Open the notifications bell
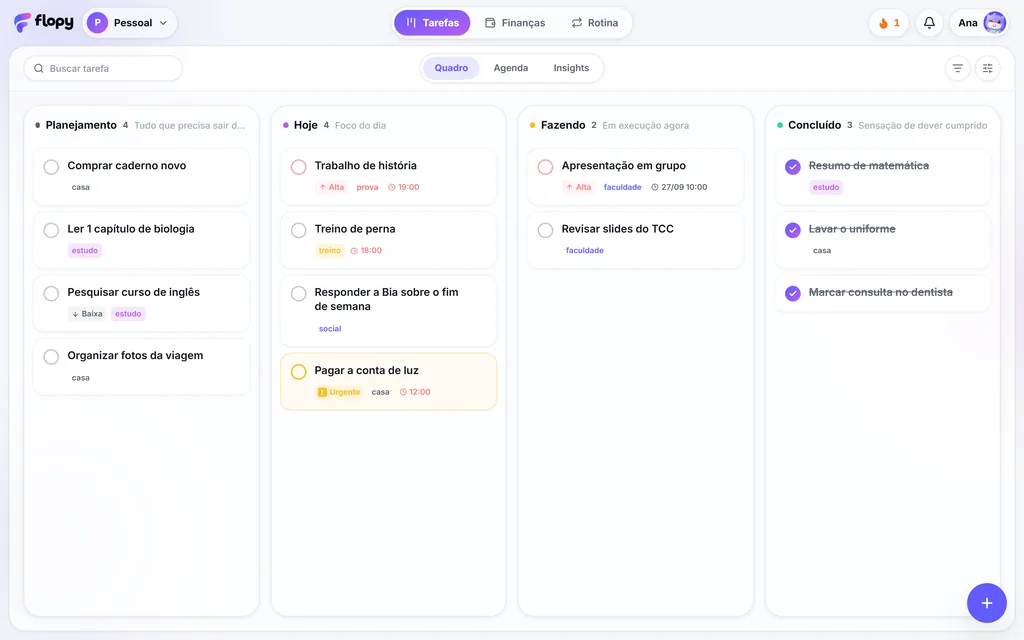The height and width of the screenshot is (640, 1024). point(929,23)
